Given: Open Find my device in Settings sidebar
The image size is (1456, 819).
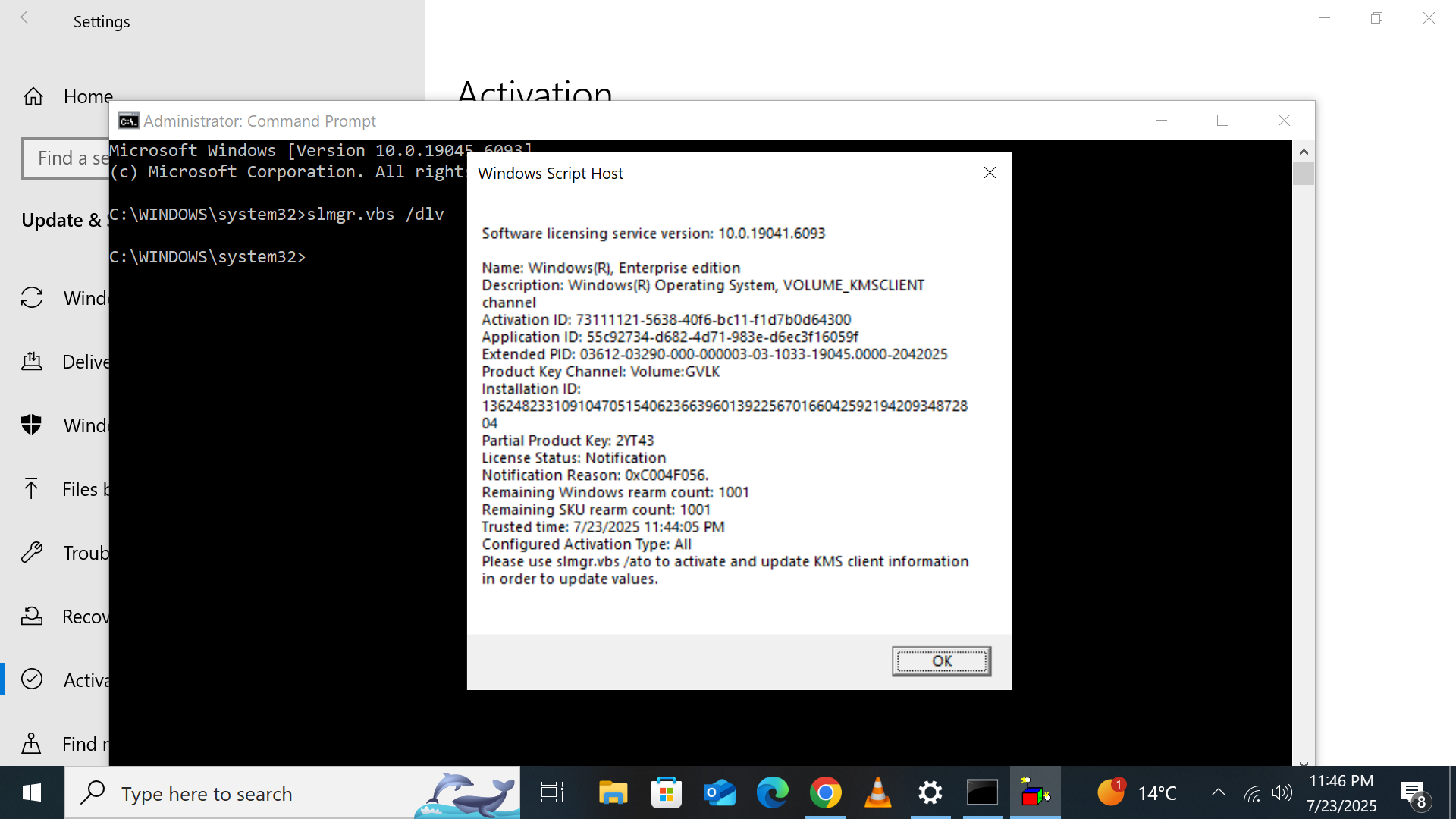Looking at the screenshot, I should (65, 744).
